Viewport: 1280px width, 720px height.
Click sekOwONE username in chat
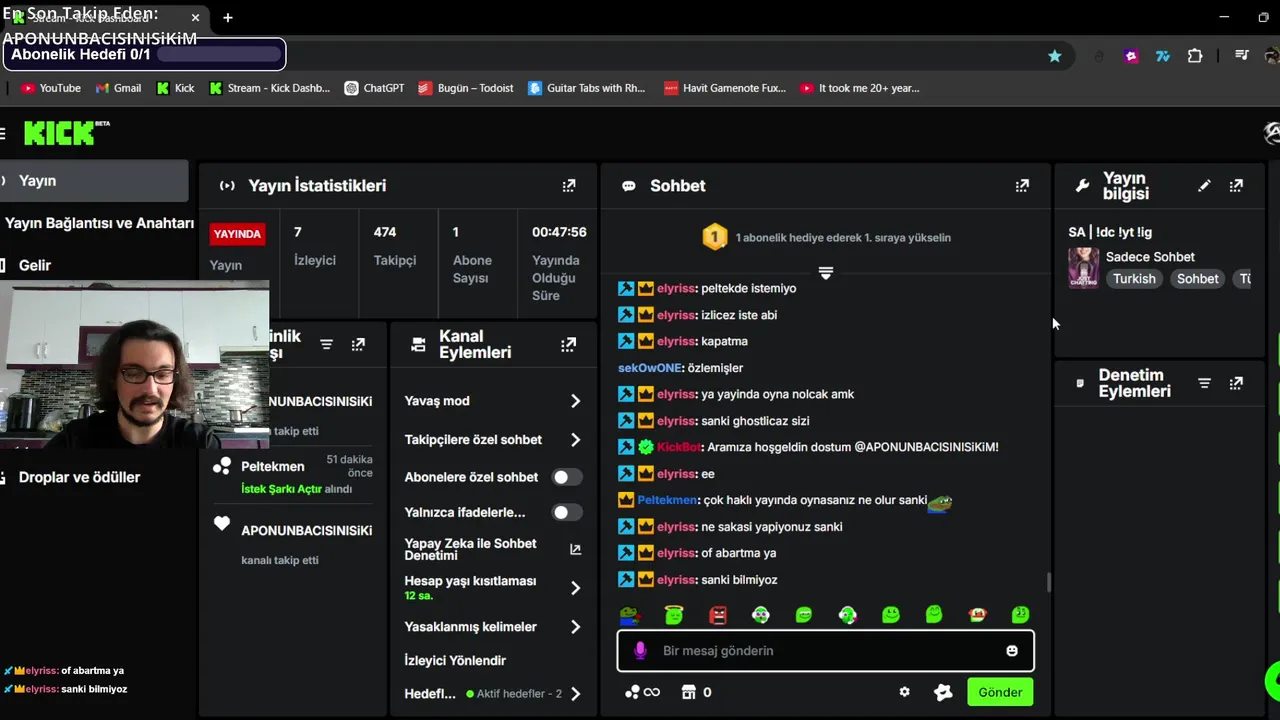[x=650, y=368]
